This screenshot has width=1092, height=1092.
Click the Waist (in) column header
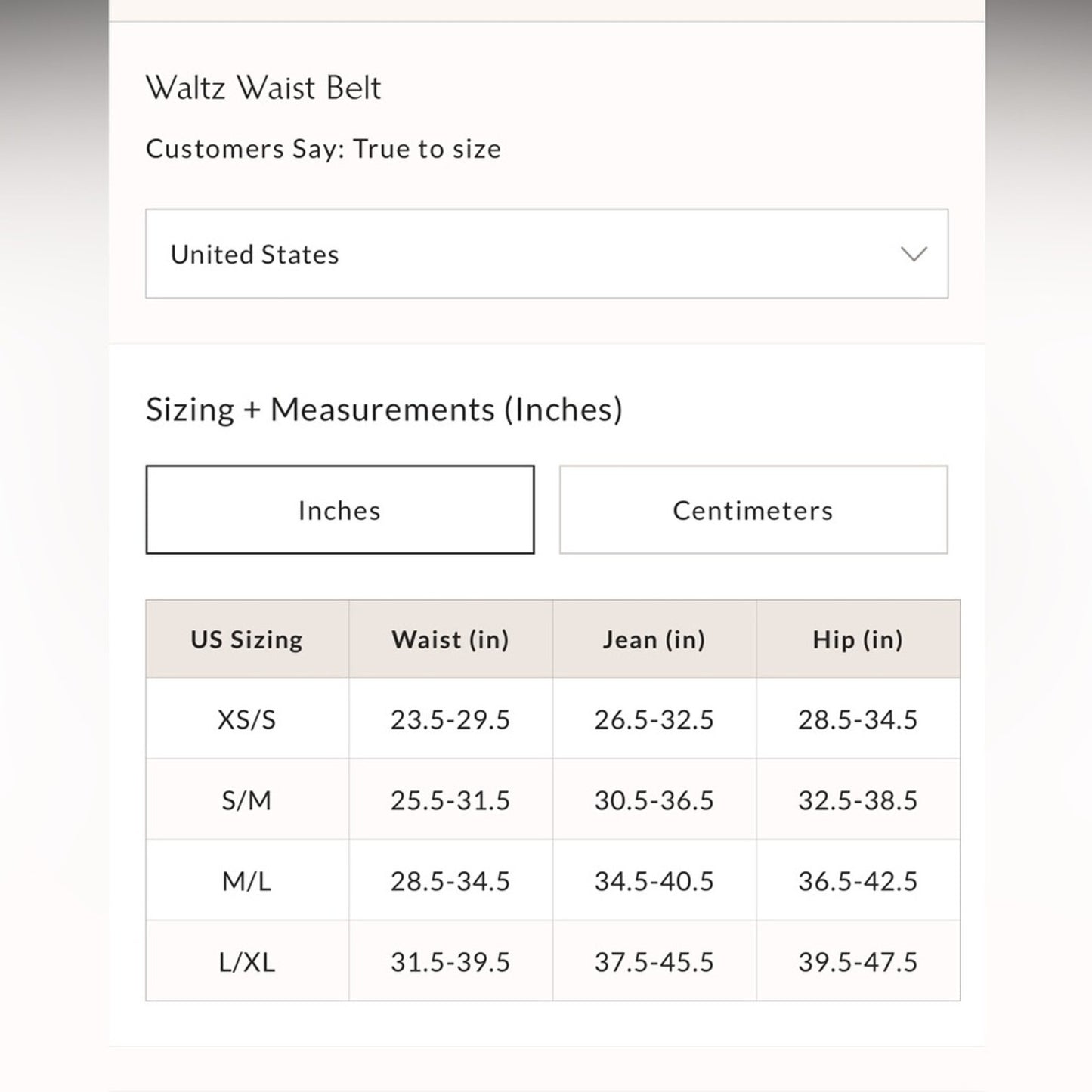[450, 639]
